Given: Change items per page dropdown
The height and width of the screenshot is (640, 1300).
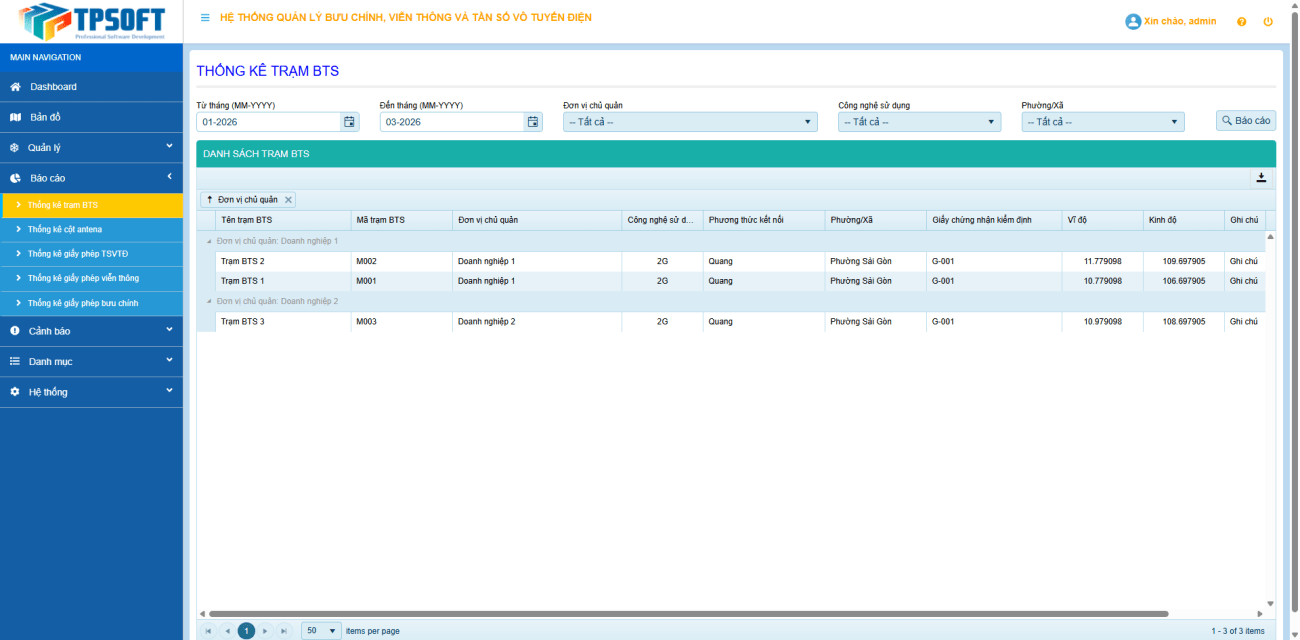Looking at the screenshot, I should [x=321, y=631].
